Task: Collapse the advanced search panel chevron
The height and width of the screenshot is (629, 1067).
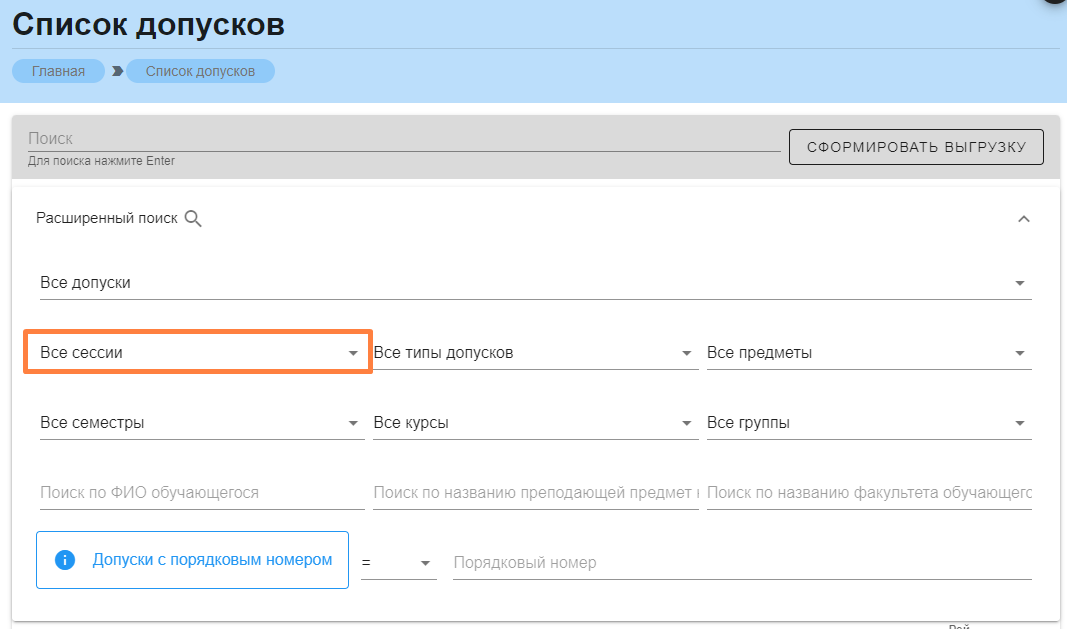Action: coord(1023,219)
